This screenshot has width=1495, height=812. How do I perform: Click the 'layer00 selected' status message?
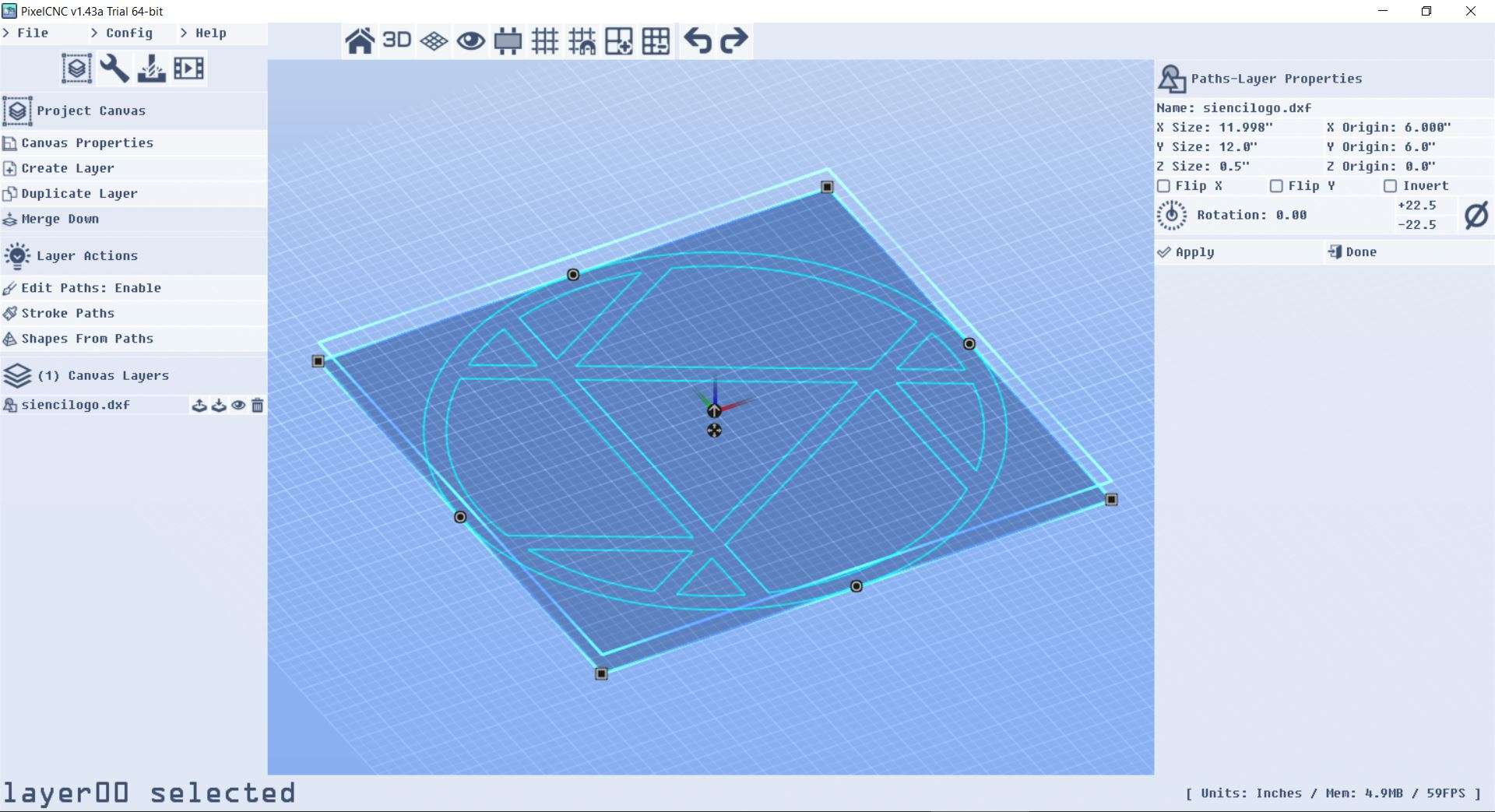click(149, 793)
